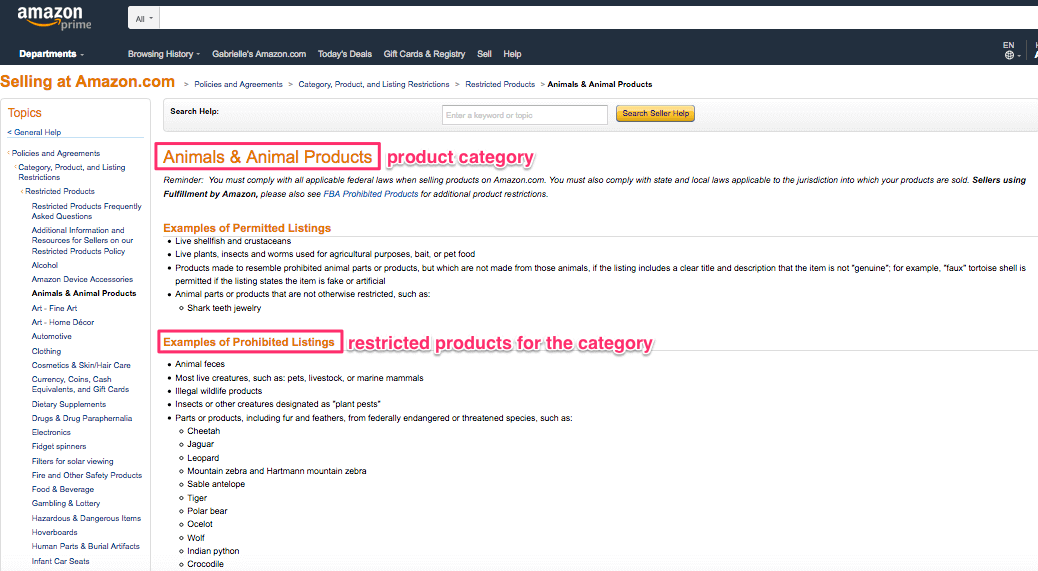Go to Restricted Products breadcrumb
This screenshot has width=1038, height=571.
tap(500, 85)
